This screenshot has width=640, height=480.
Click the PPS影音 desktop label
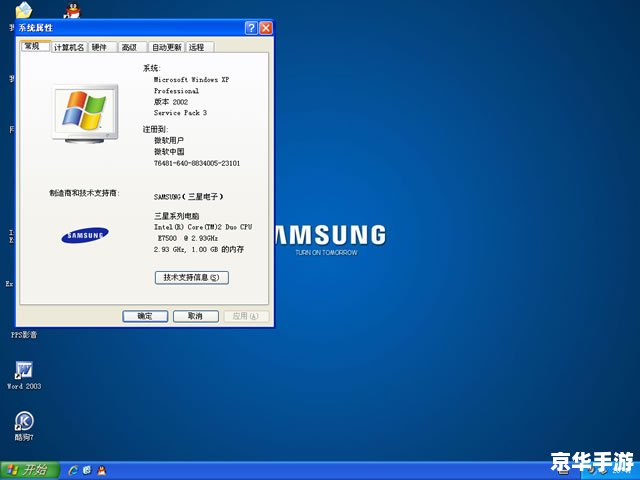24,335
